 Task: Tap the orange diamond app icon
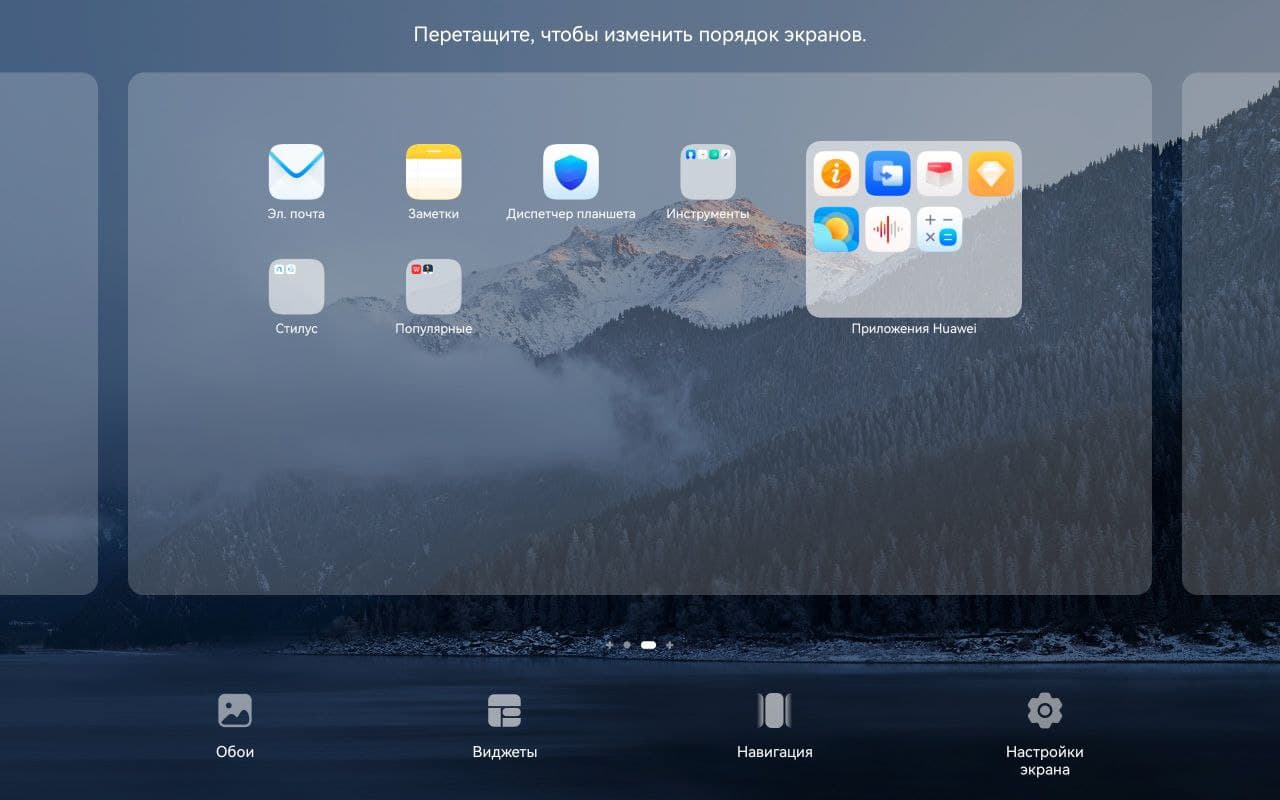991,174
